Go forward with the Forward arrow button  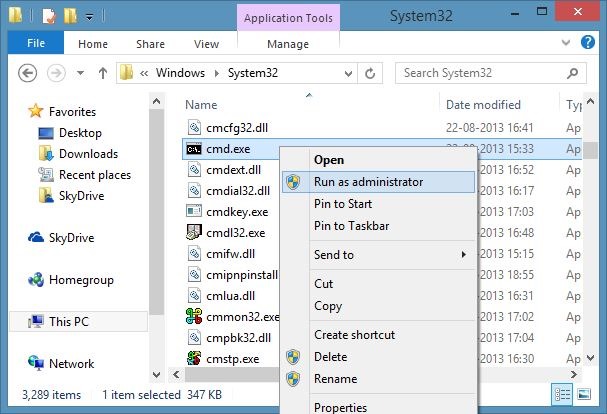(56, 73)
